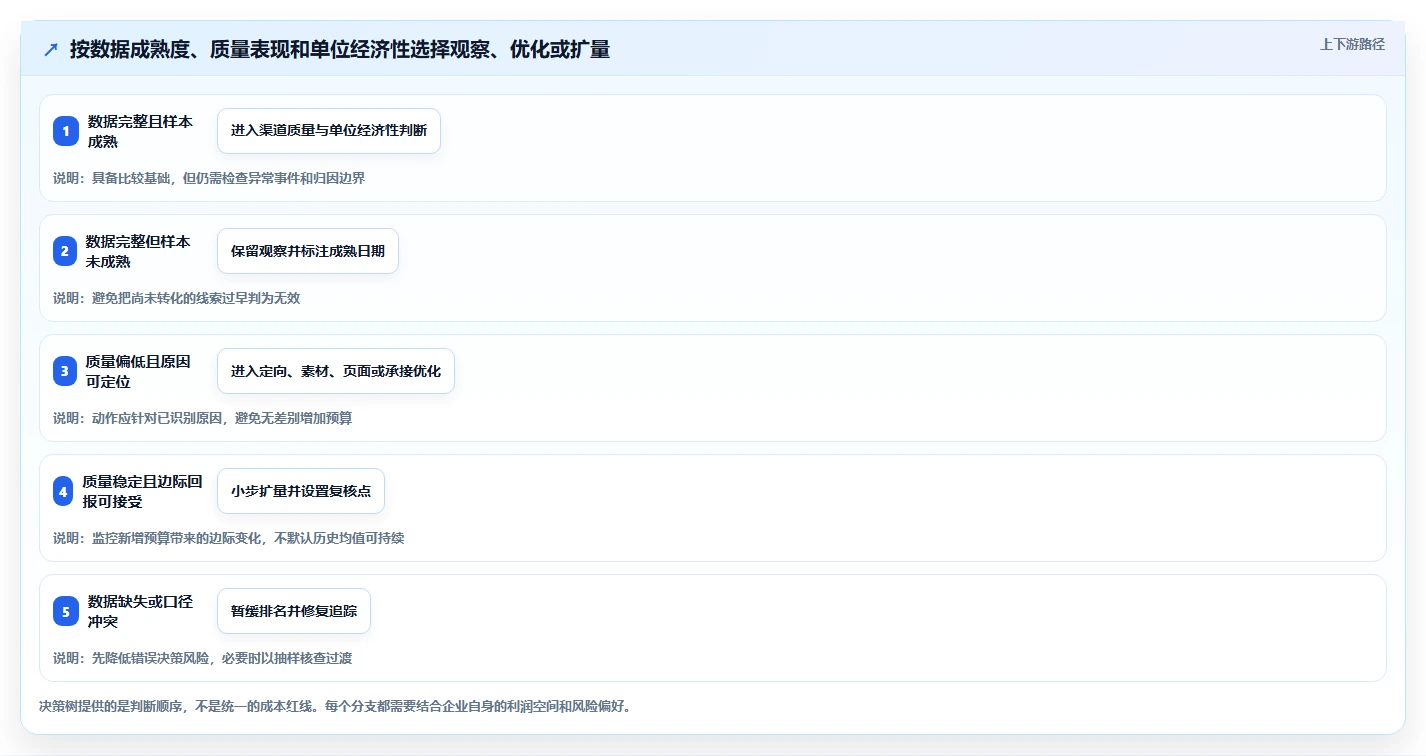This screenshot has width=1426, height=756.
Task: Select the step 1 number badge
Action: (x=66, y=131)
